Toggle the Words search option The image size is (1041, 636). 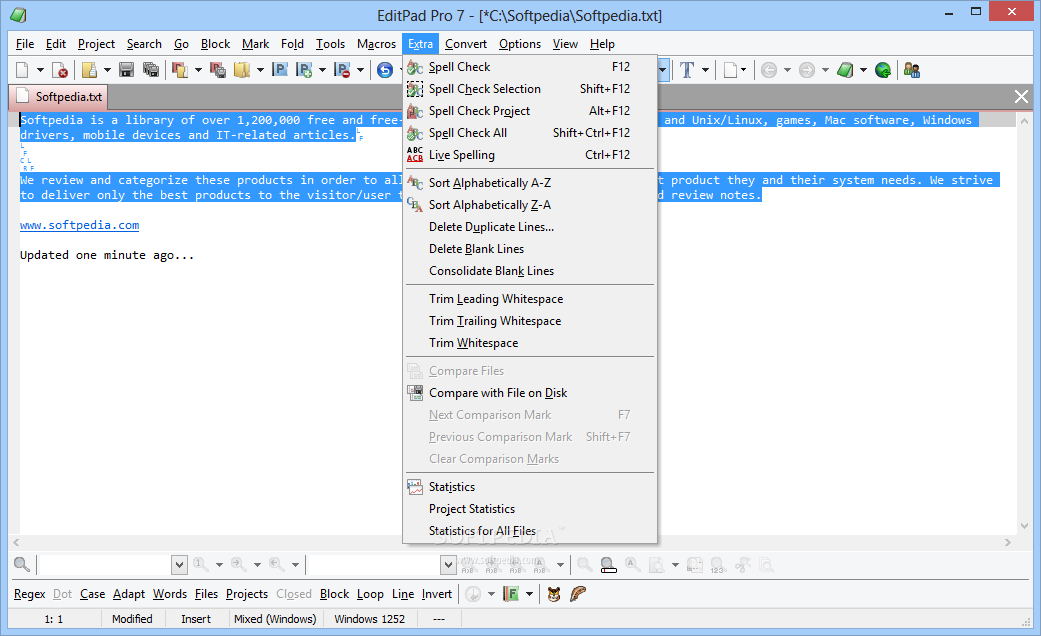170,594
